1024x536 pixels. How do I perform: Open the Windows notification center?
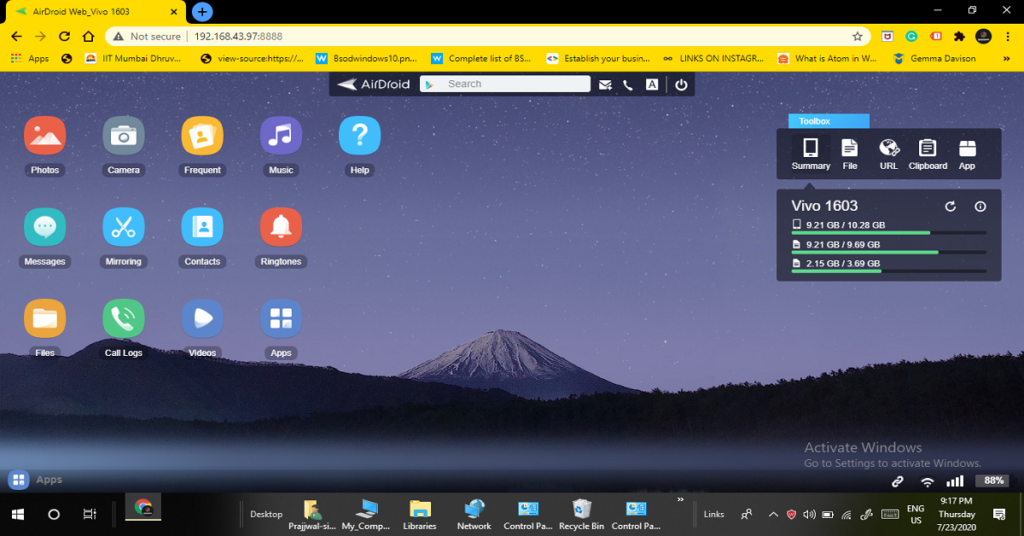(x=999, y=514)
